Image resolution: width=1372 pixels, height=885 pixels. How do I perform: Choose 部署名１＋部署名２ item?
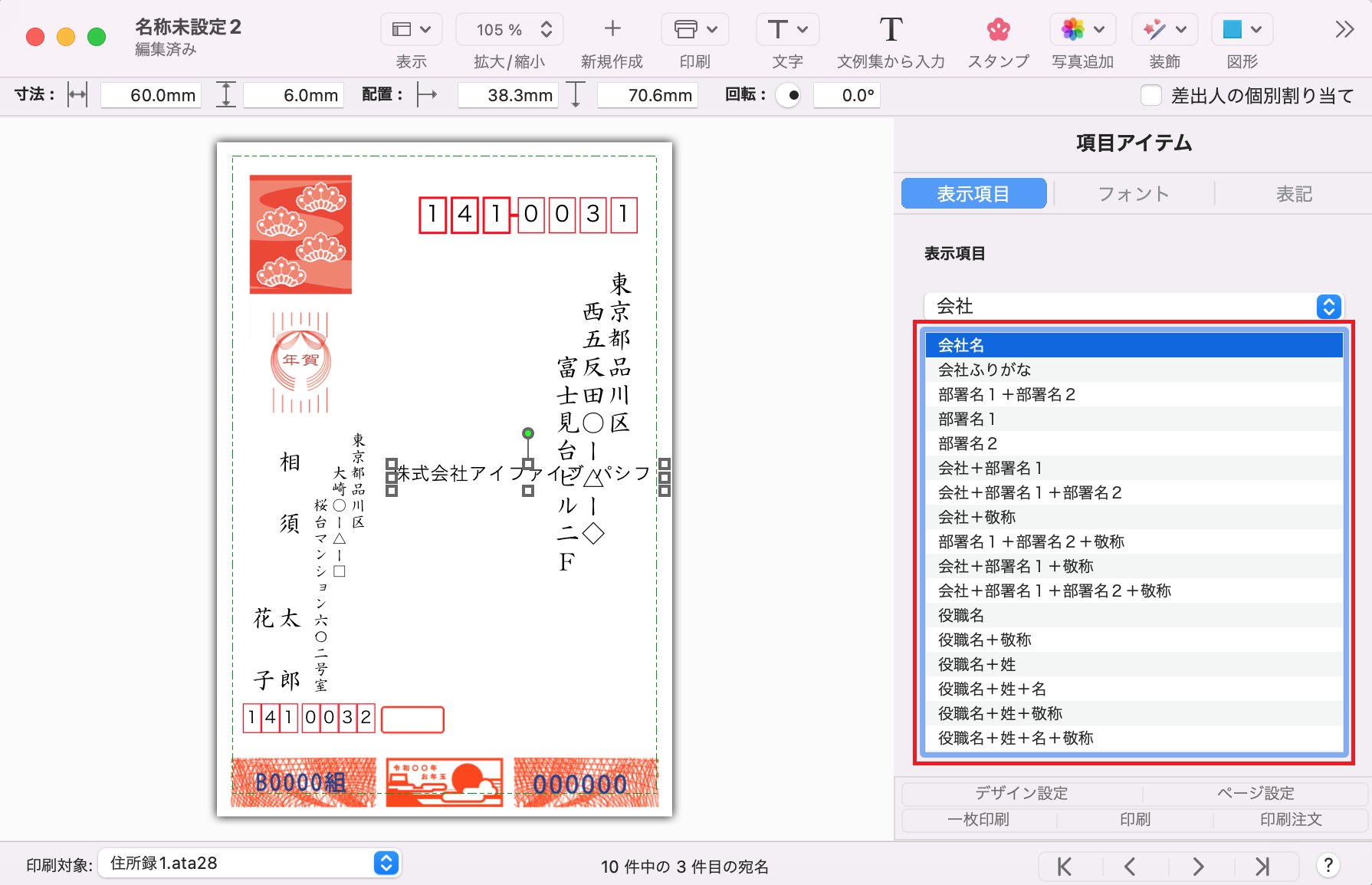point(1134,394)
